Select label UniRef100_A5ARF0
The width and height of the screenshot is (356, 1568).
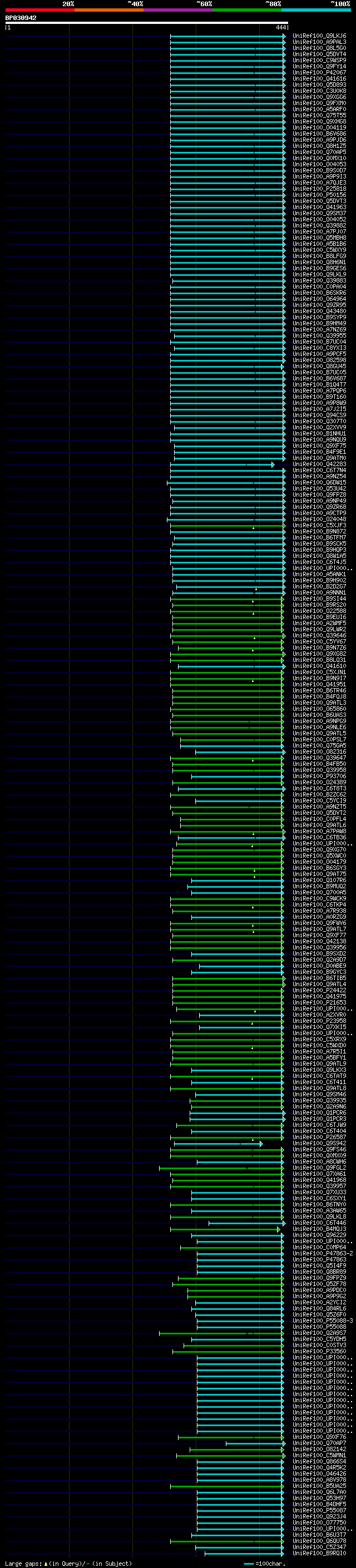319,109
